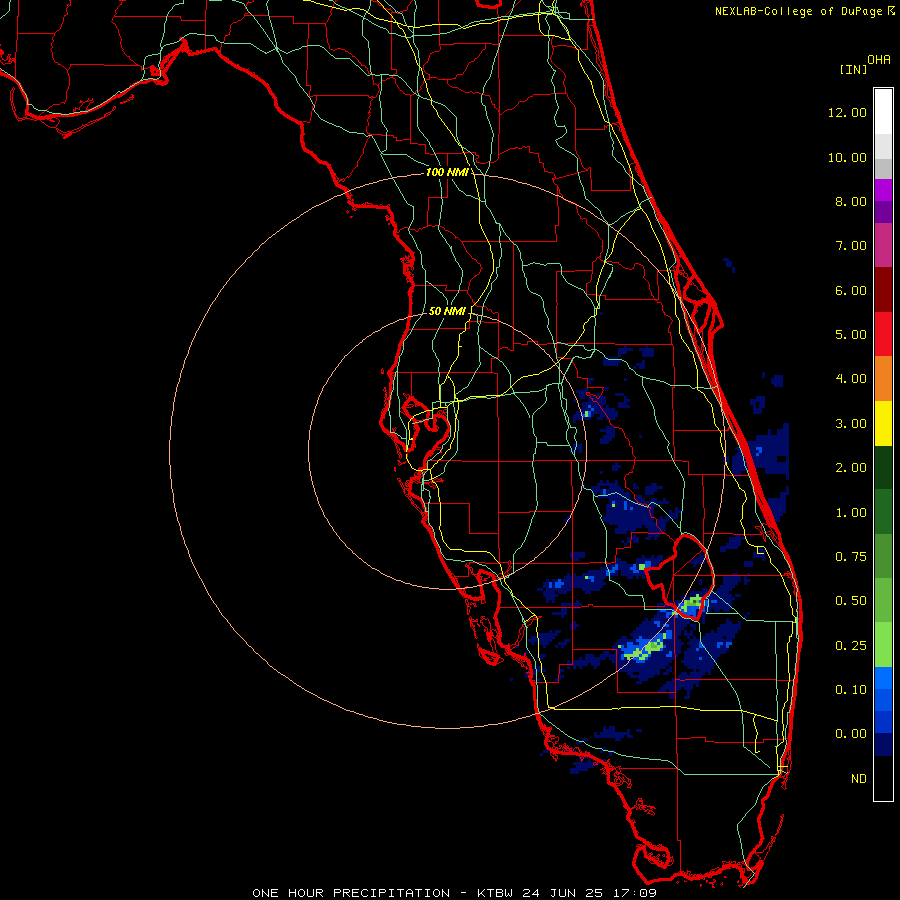Pick the black ND swatch at the legend bottom
Screen dimensions: 900x900
click(883, 778)
